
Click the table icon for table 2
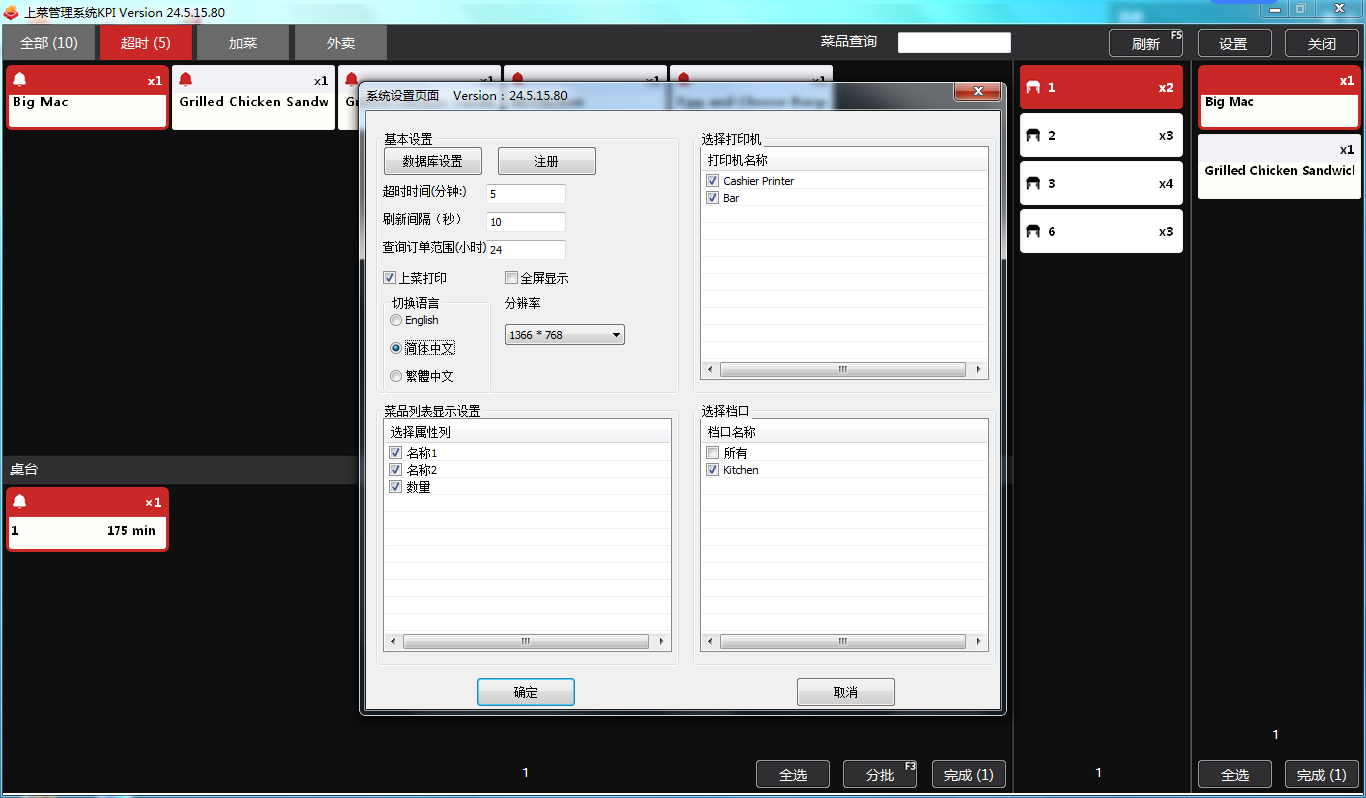(1033, 136)
